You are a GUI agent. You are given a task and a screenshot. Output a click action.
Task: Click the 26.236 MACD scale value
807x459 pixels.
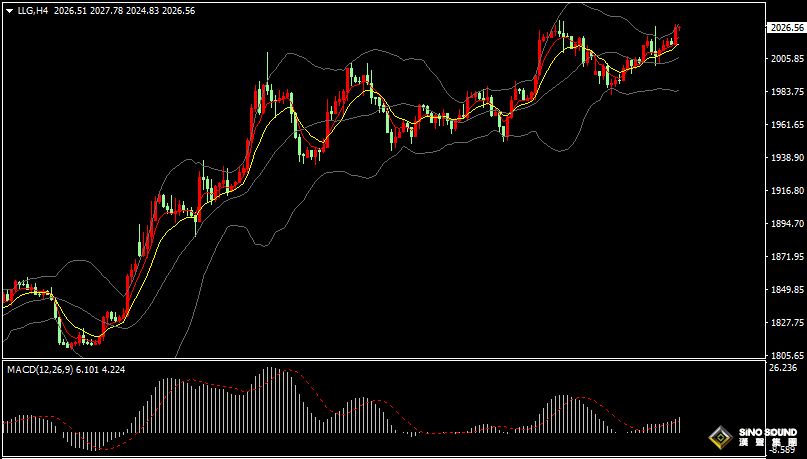pos(782,368)
